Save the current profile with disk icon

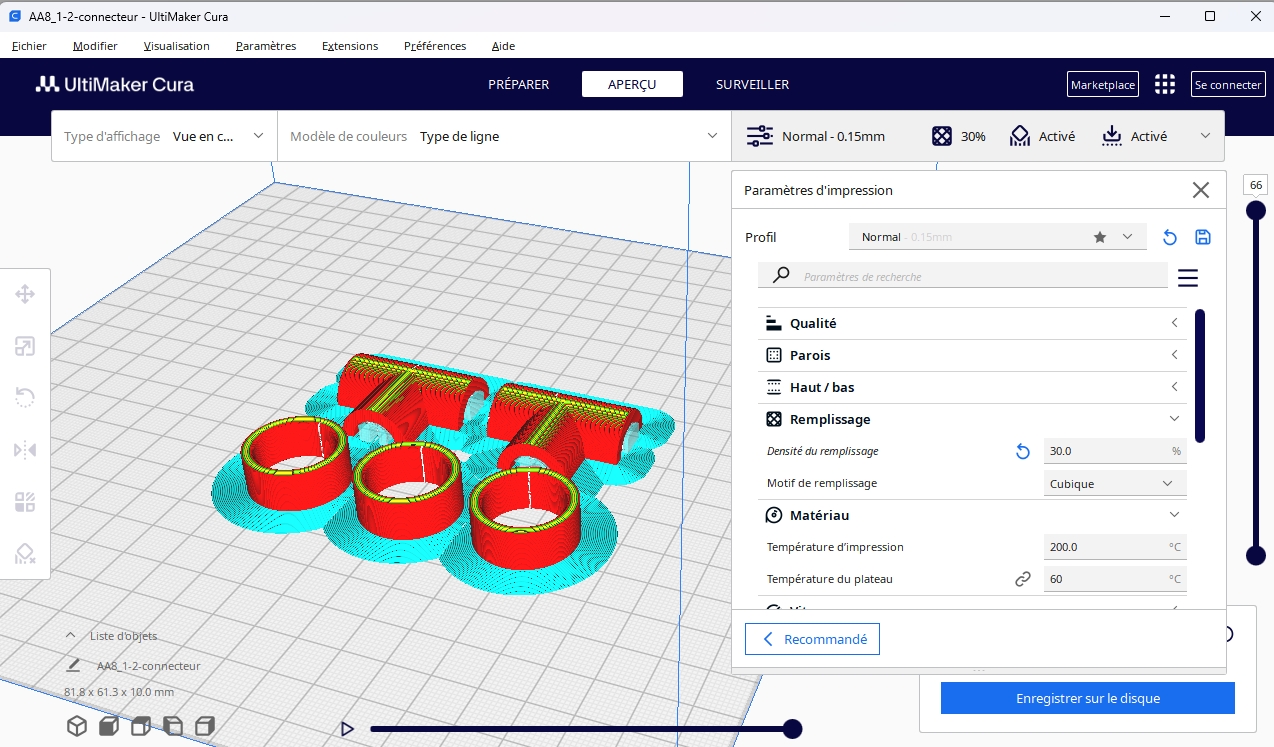(1203, 237)
